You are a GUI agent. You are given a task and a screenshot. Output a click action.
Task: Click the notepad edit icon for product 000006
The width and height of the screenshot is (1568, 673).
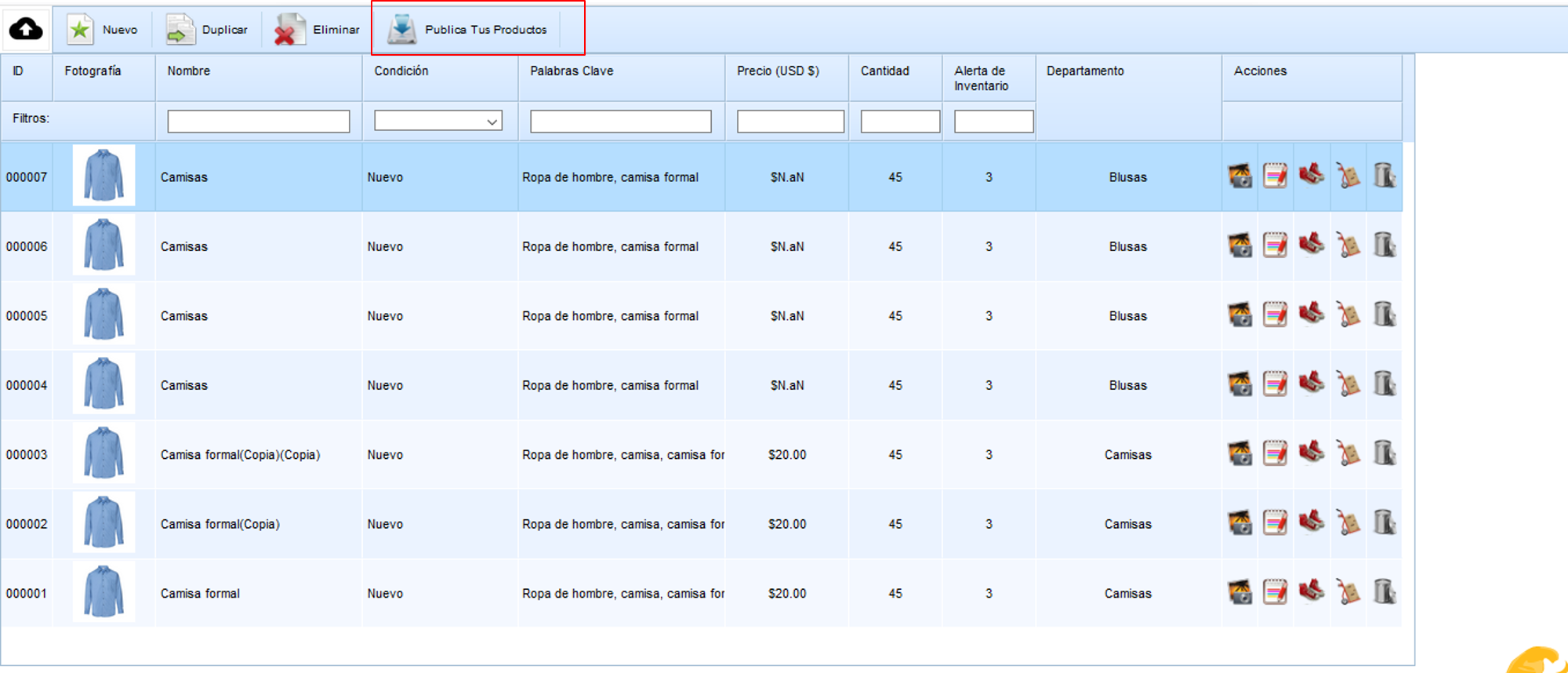pos(1276,246)
